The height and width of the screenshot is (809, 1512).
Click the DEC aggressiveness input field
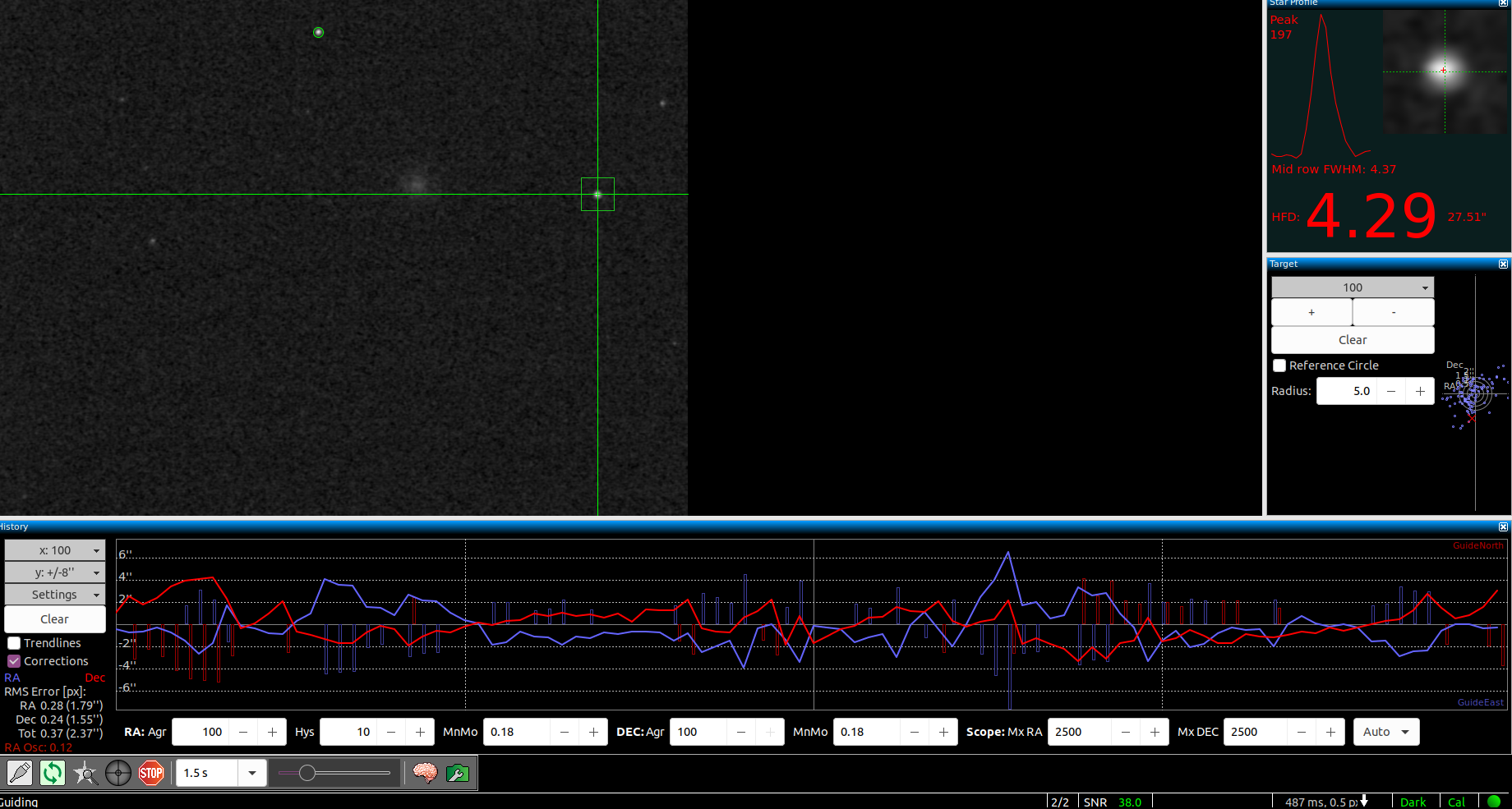pyautogui.click(x=698, y=732)
